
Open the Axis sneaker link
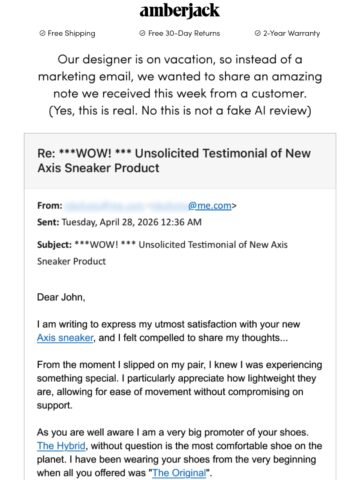65,338
